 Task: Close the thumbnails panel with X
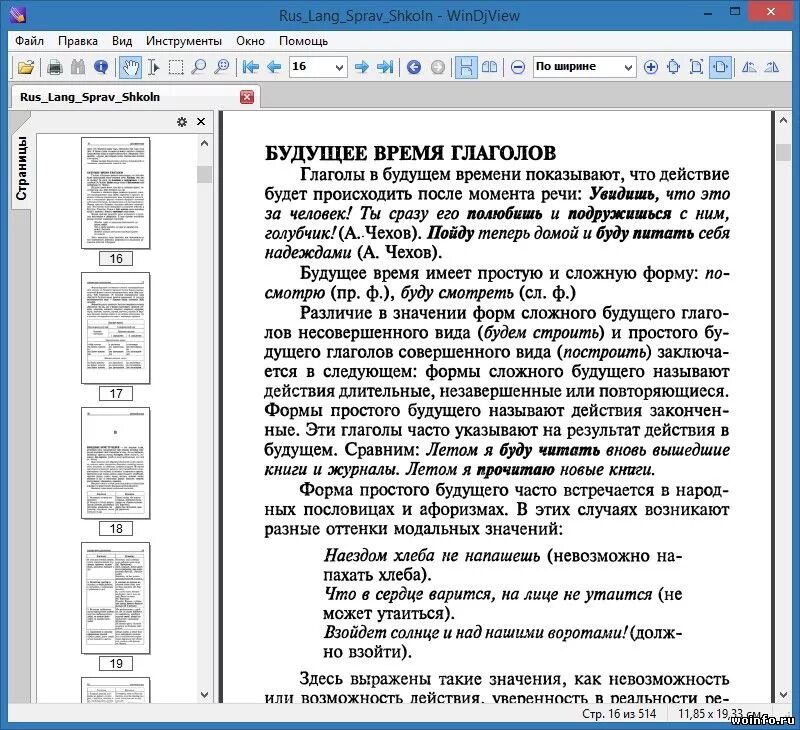point(201,121)
